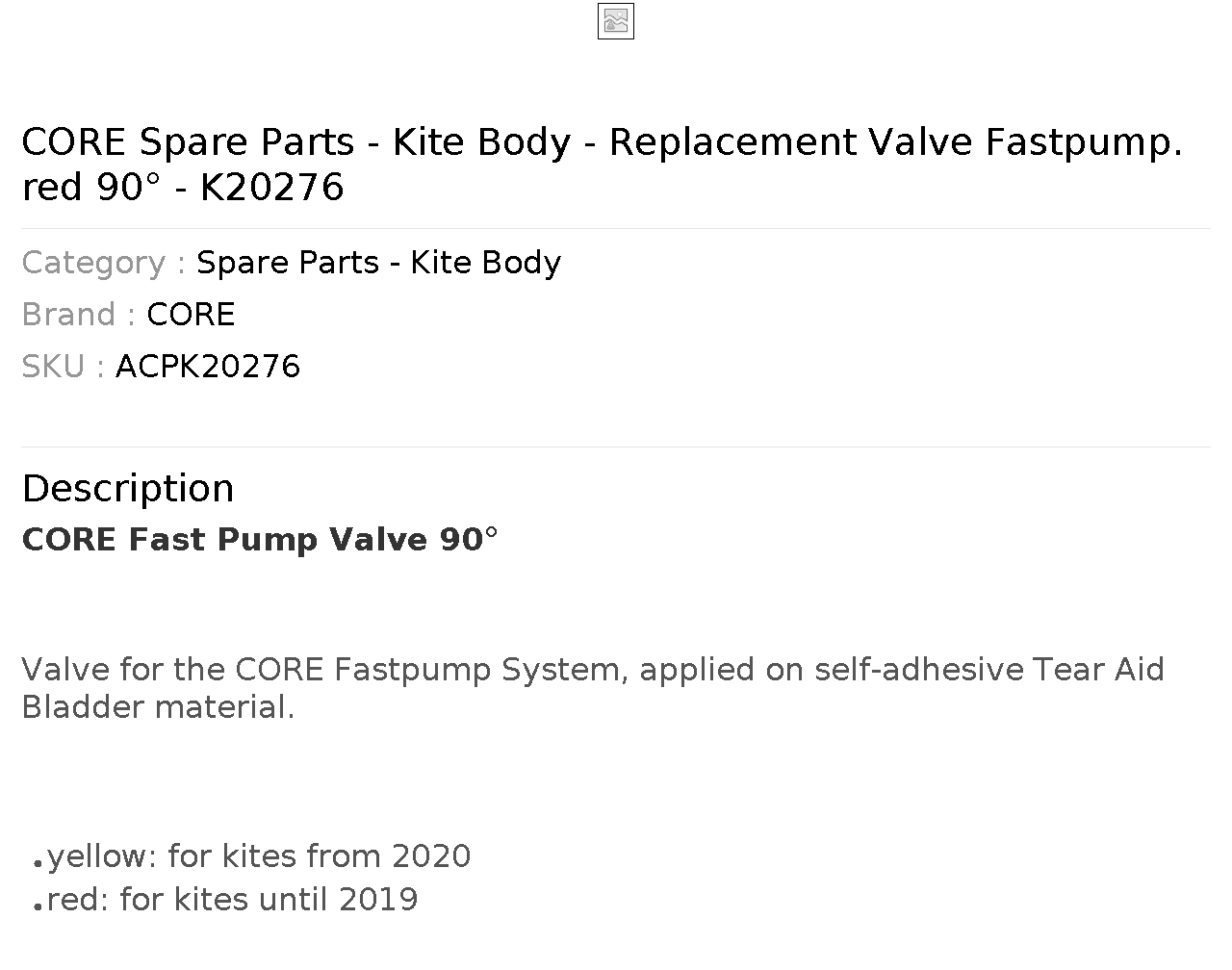Image resolution: width=1232 pixels, height=970 pixels.
Task: Click the year 2019 in the bullet list
Action: point(378,900)
